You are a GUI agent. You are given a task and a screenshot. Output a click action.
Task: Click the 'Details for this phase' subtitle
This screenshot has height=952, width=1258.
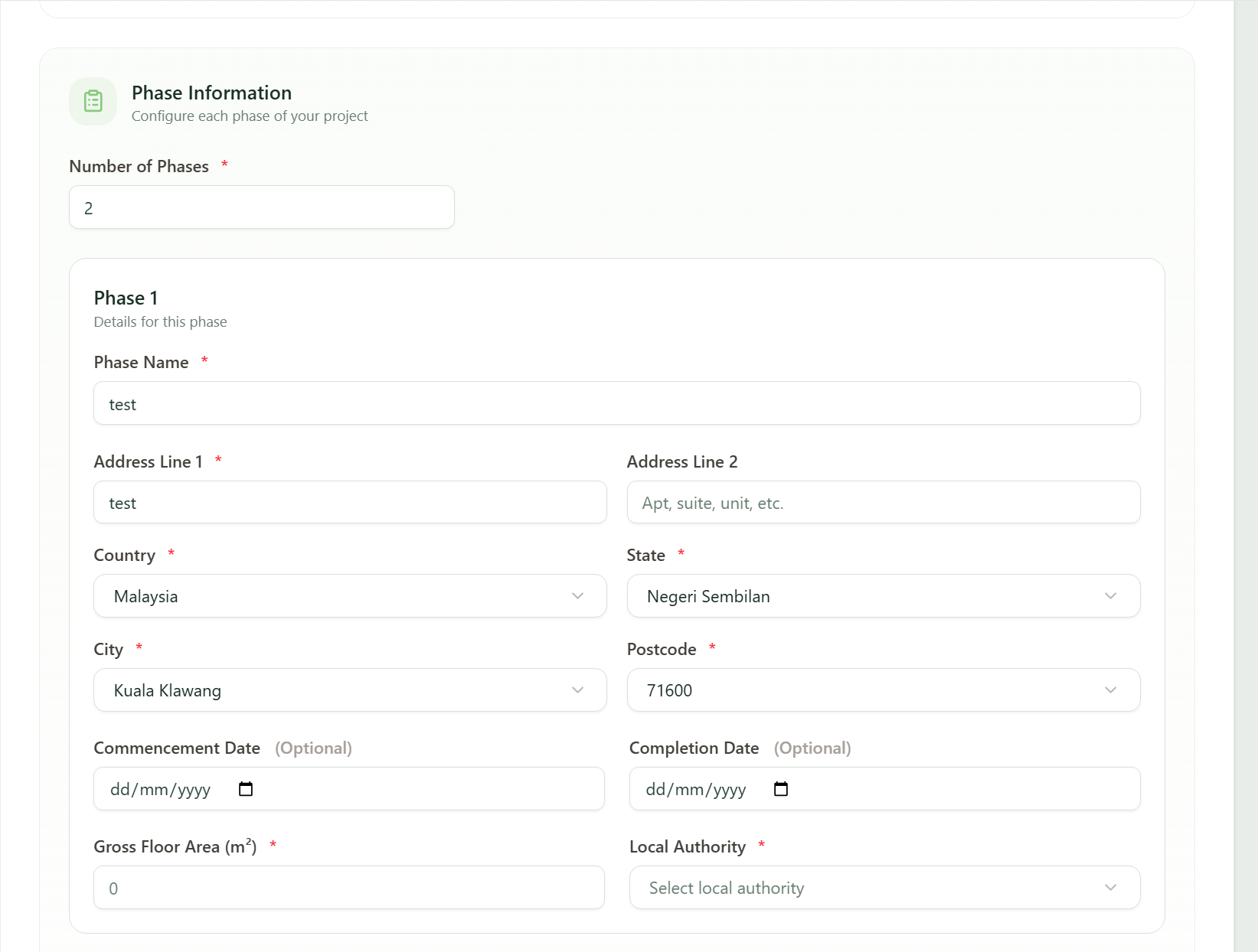[161, 322]
